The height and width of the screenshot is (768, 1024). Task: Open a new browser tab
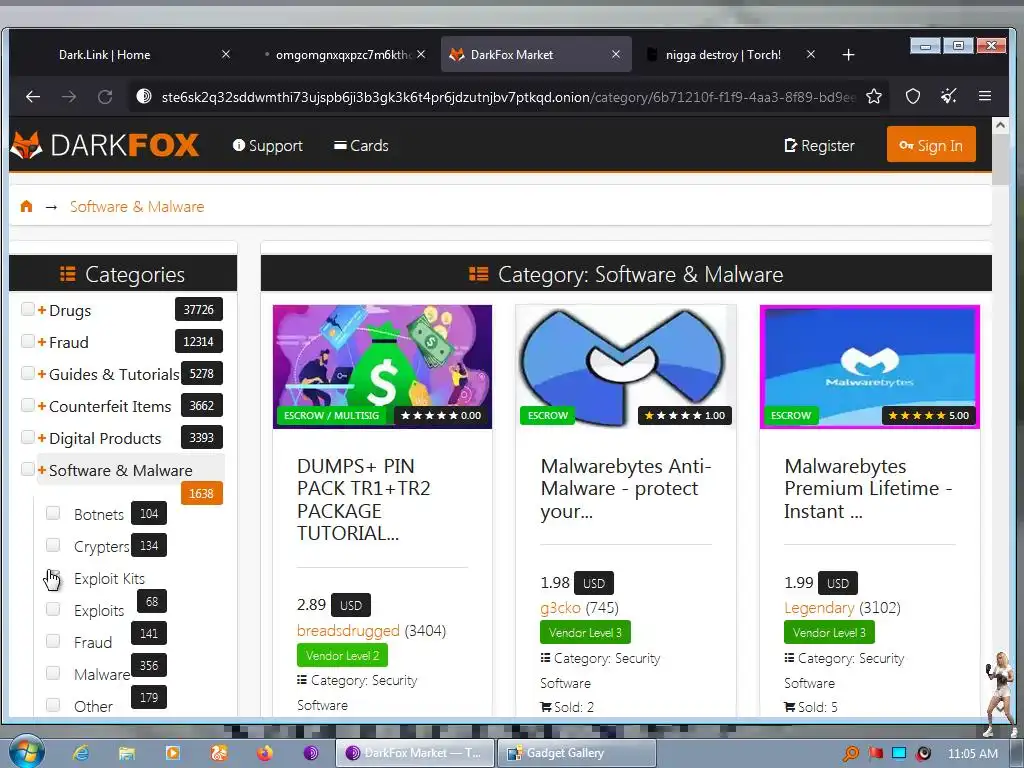[848, 55]
